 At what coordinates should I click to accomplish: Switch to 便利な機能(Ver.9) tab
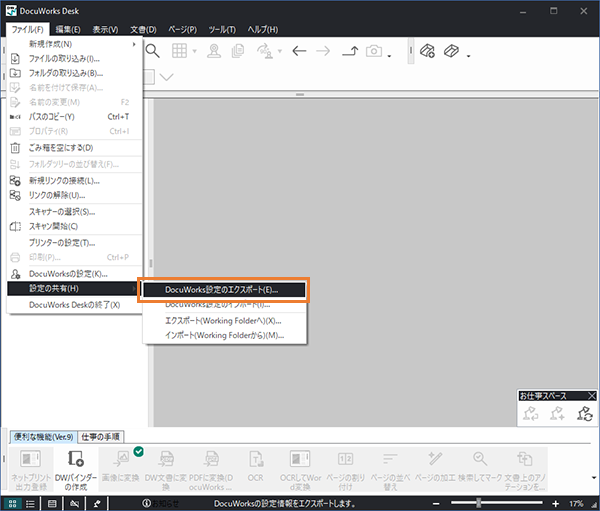[x=43, y=436]
